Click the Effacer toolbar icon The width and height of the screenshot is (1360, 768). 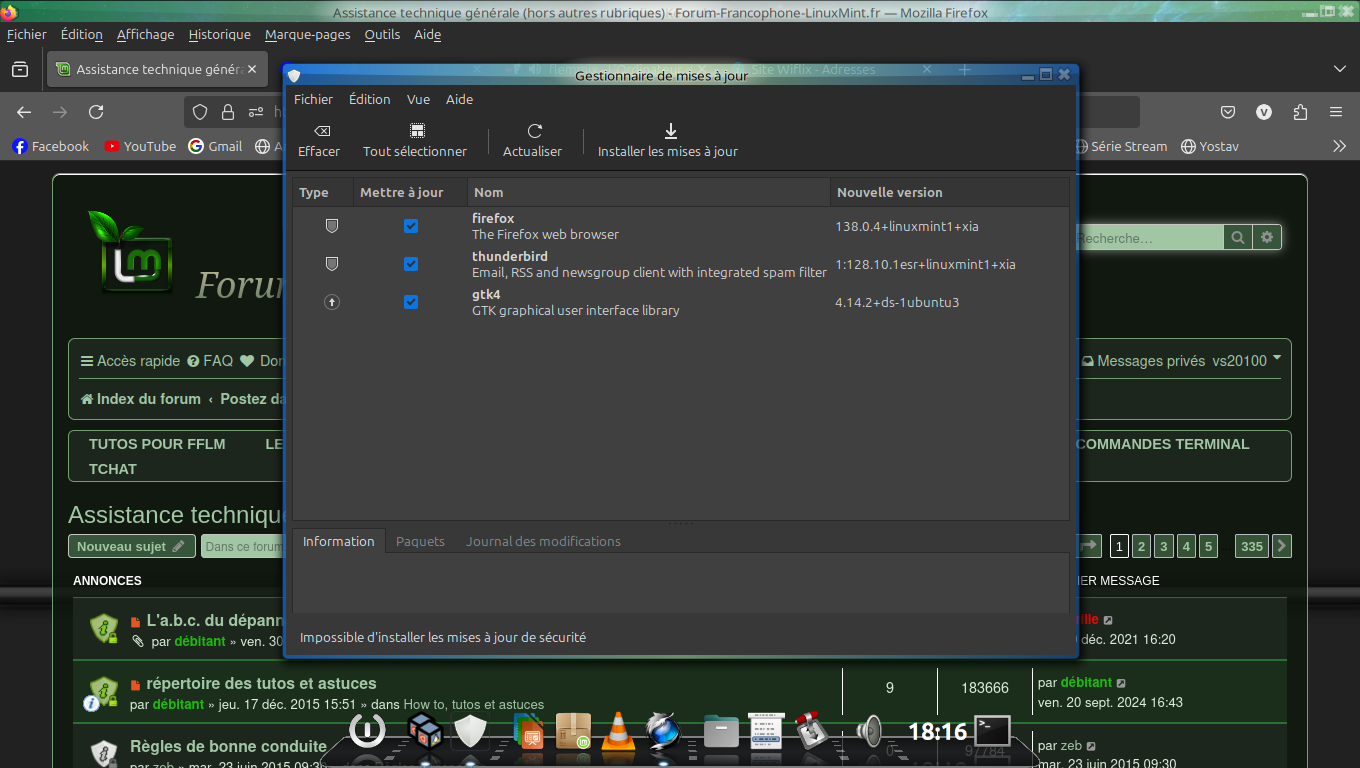tap(321, 131)
